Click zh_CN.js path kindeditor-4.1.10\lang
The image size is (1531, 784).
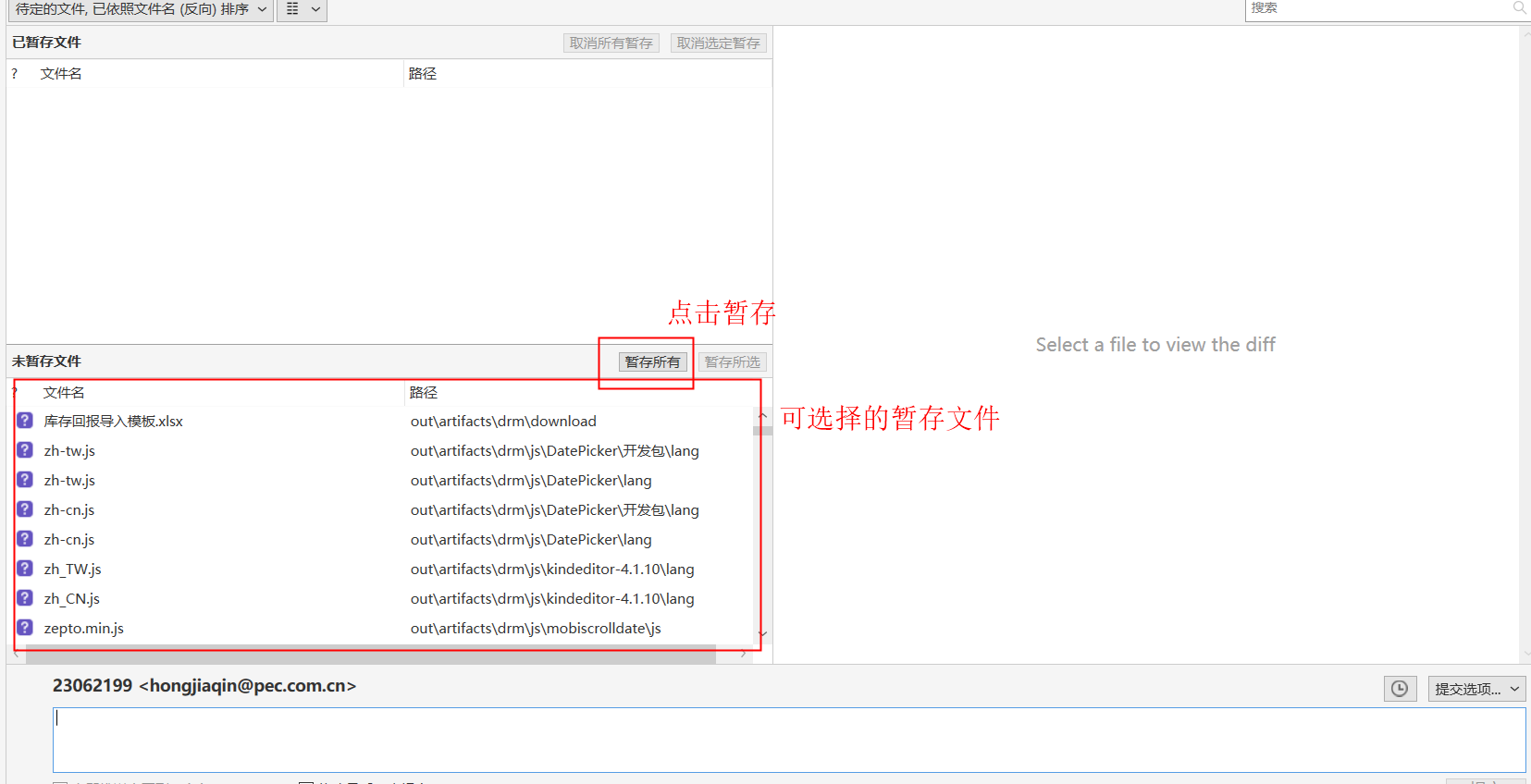click(x=552, y=598)
